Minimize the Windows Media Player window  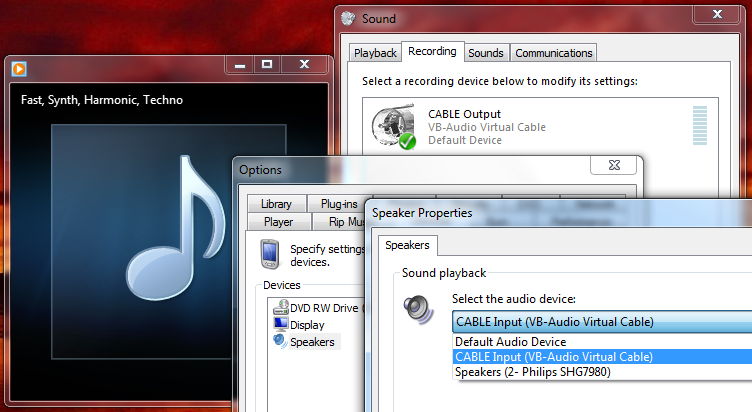tap(239, 65)
